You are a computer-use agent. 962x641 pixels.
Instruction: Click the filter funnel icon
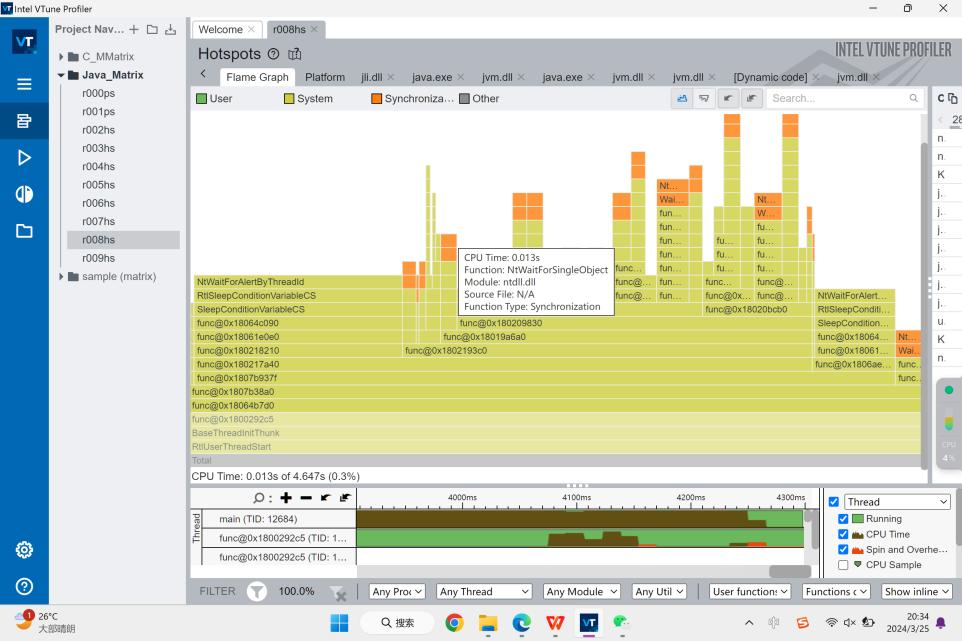click(257, 591)
